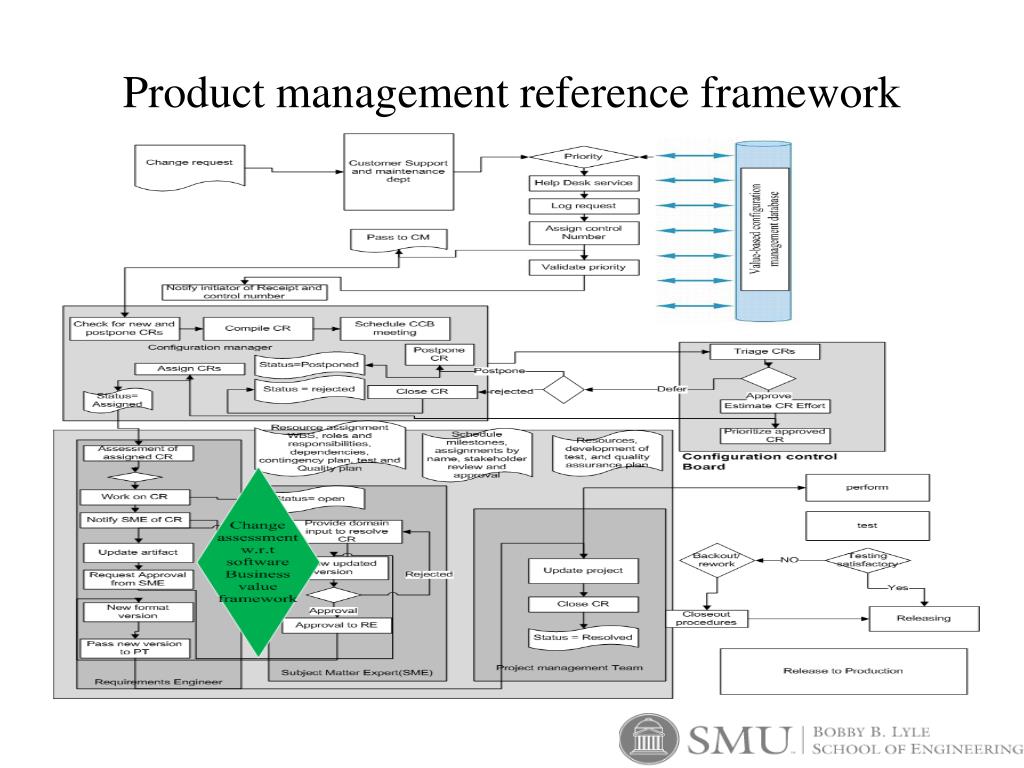Click the 'Requirements Engineer' label
This screenshot has height=768, width=1024.
pos(159,682)
